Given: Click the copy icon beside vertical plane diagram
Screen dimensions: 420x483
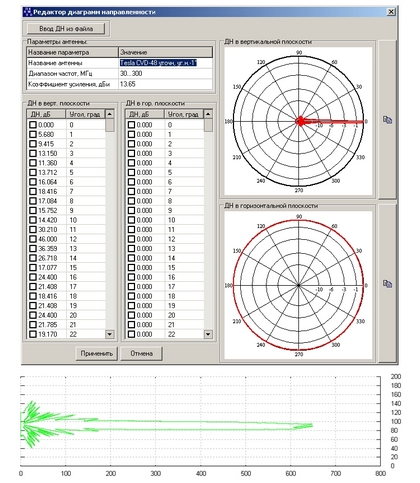Looking at the screenshot, I should tap(387, 120).
